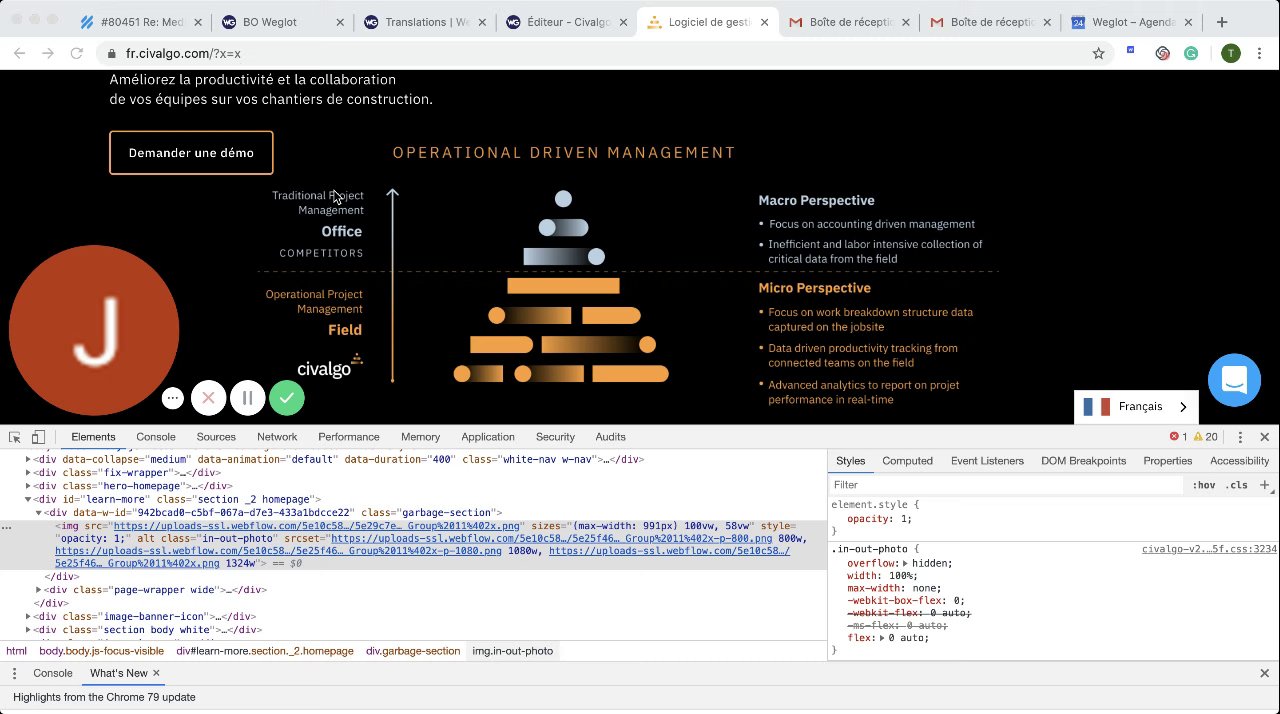Viewport: 1280px width, 714px height.
Task: Open the recorder's more options ellipsis
Action: [x=173, y=398]
